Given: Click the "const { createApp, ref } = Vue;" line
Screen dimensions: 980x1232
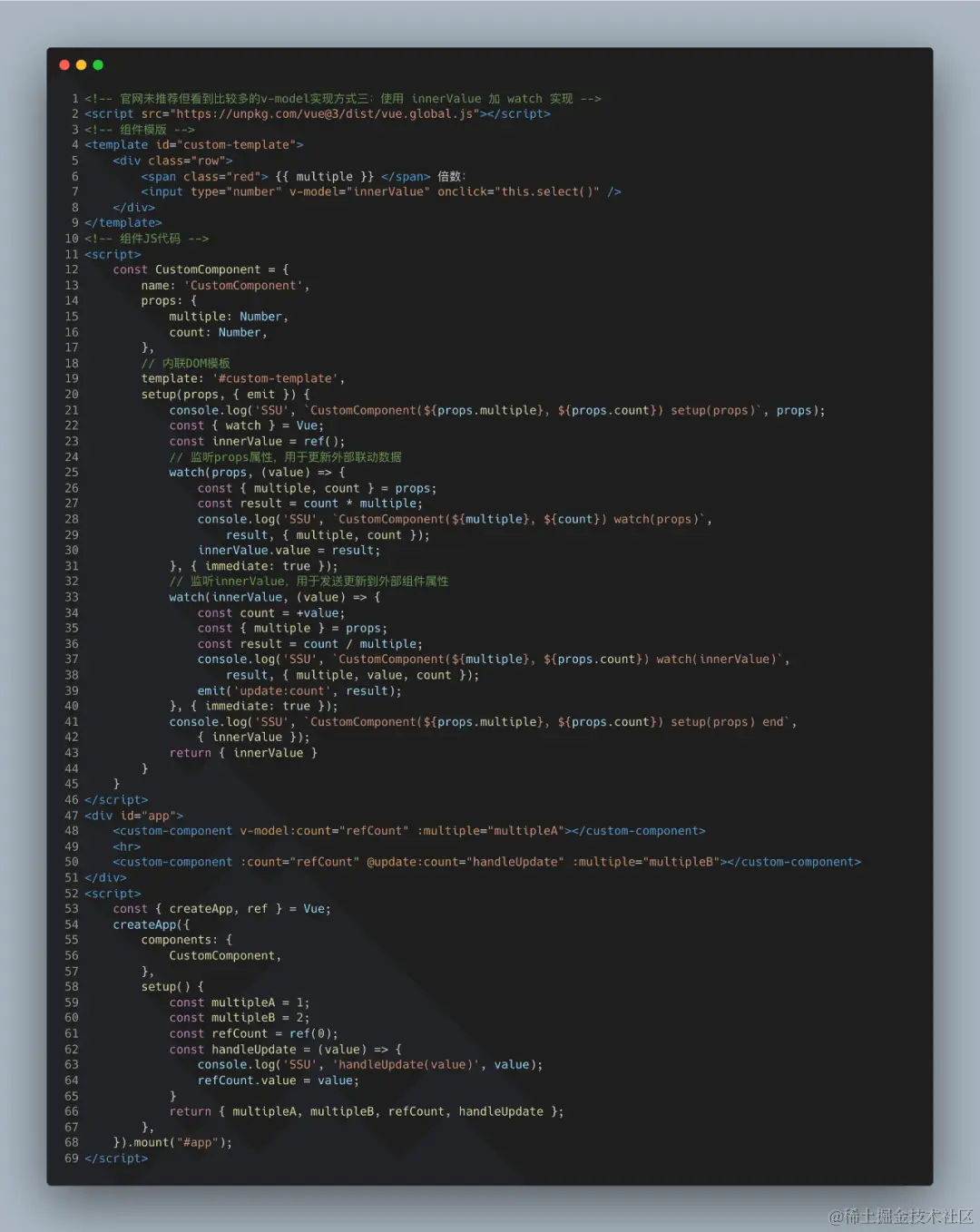Looking at the screenshot, I should pos(221,909).
